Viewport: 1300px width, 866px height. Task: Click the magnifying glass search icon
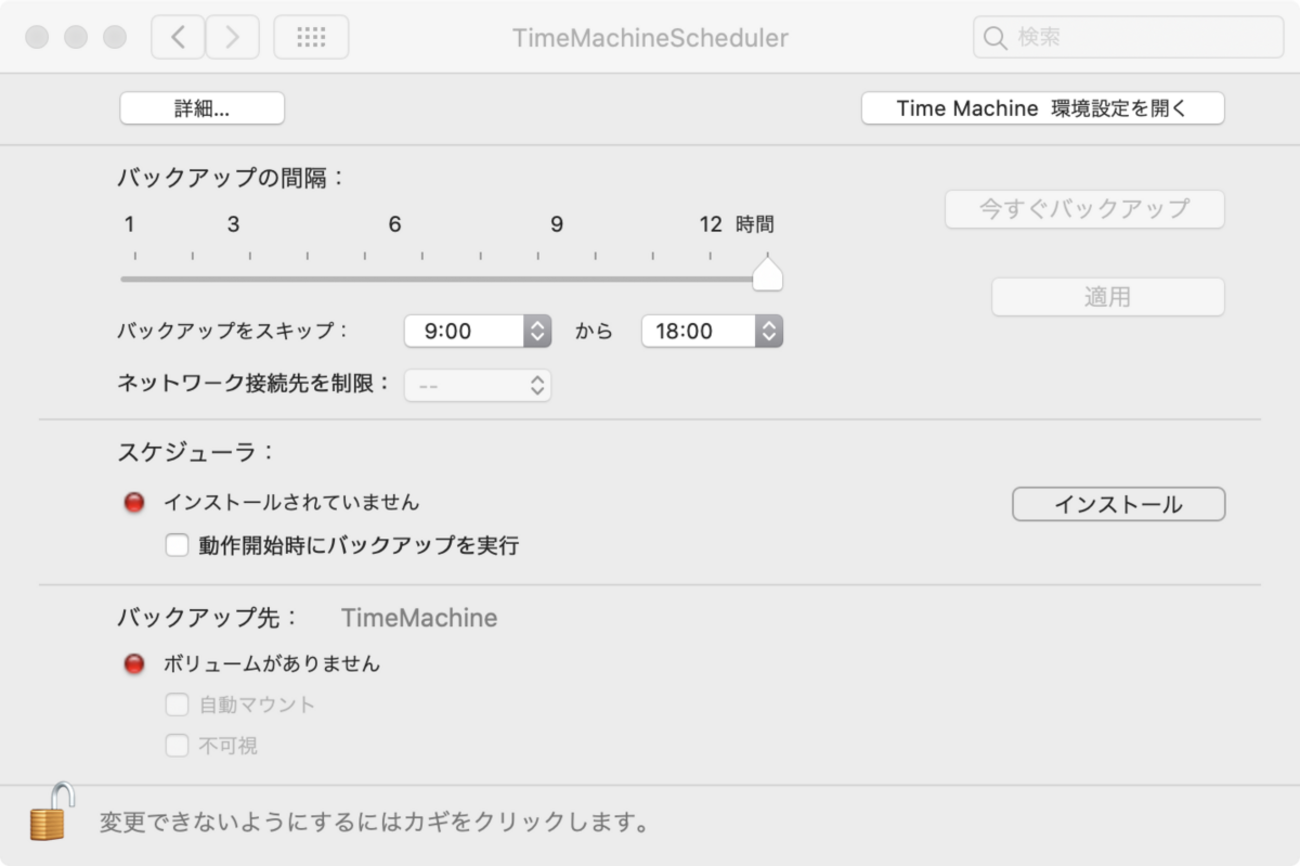pos(995,38)
